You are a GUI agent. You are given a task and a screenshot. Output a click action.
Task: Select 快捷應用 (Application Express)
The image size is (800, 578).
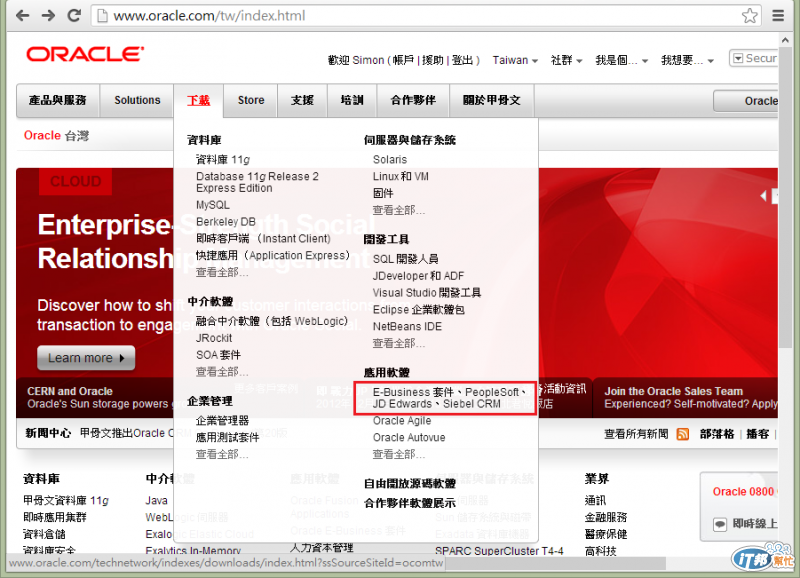click(x=273, y=256)
